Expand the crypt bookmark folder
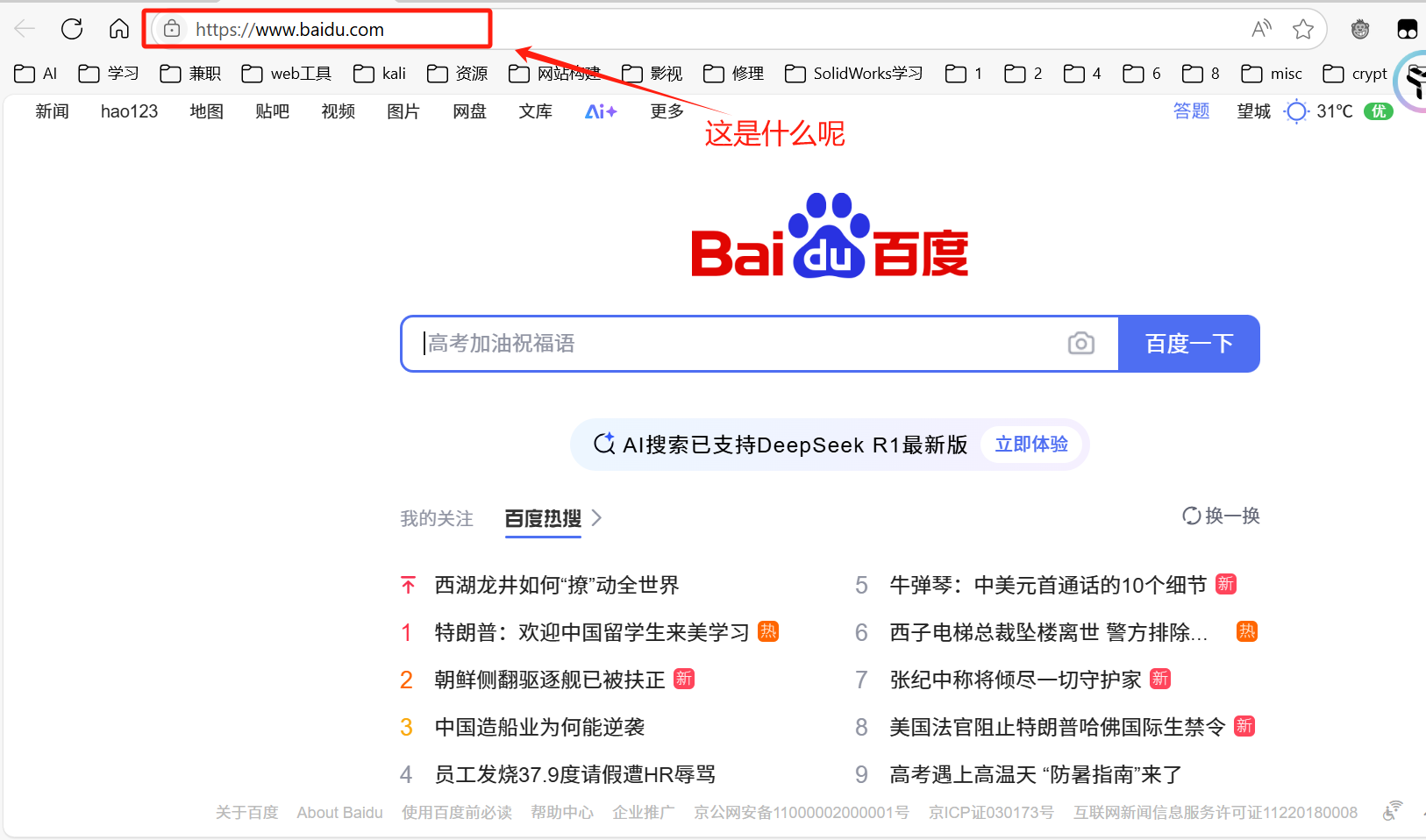The width and height of the screenshot is (1426, 840). pyautogui.click(x=1355, y=74)
